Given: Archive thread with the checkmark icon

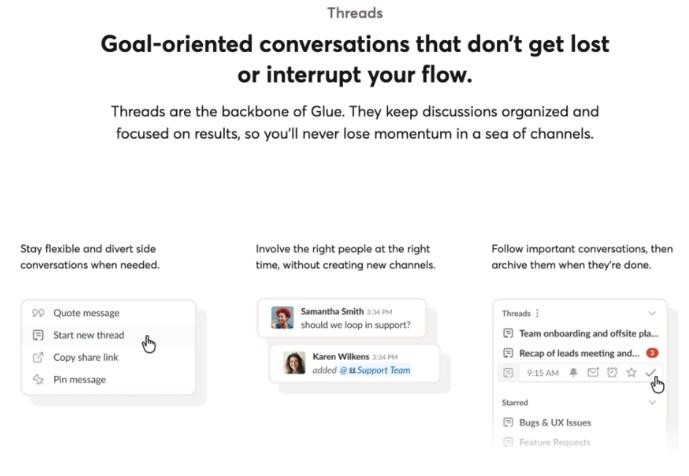Looking at the screenshot, I should click(x=651, y=373).
